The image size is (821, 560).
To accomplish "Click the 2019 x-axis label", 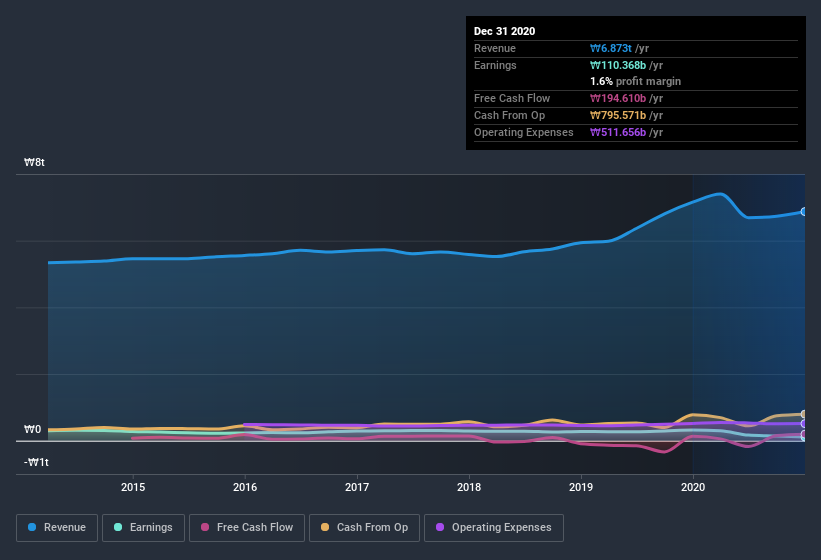I will click(x=581, y=487).
